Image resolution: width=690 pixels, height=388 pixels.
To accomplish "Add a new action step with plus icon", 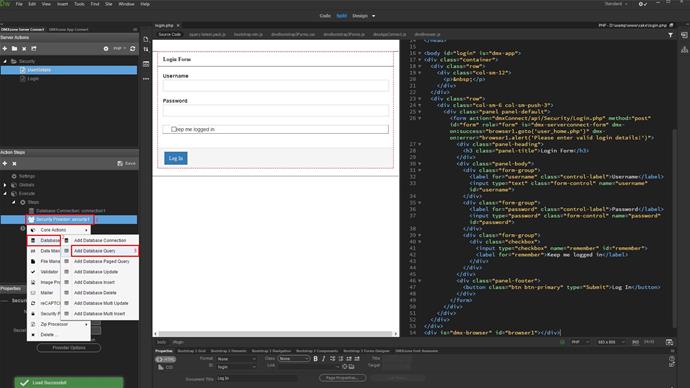I will pyautogui.click(x=5, y=163).
